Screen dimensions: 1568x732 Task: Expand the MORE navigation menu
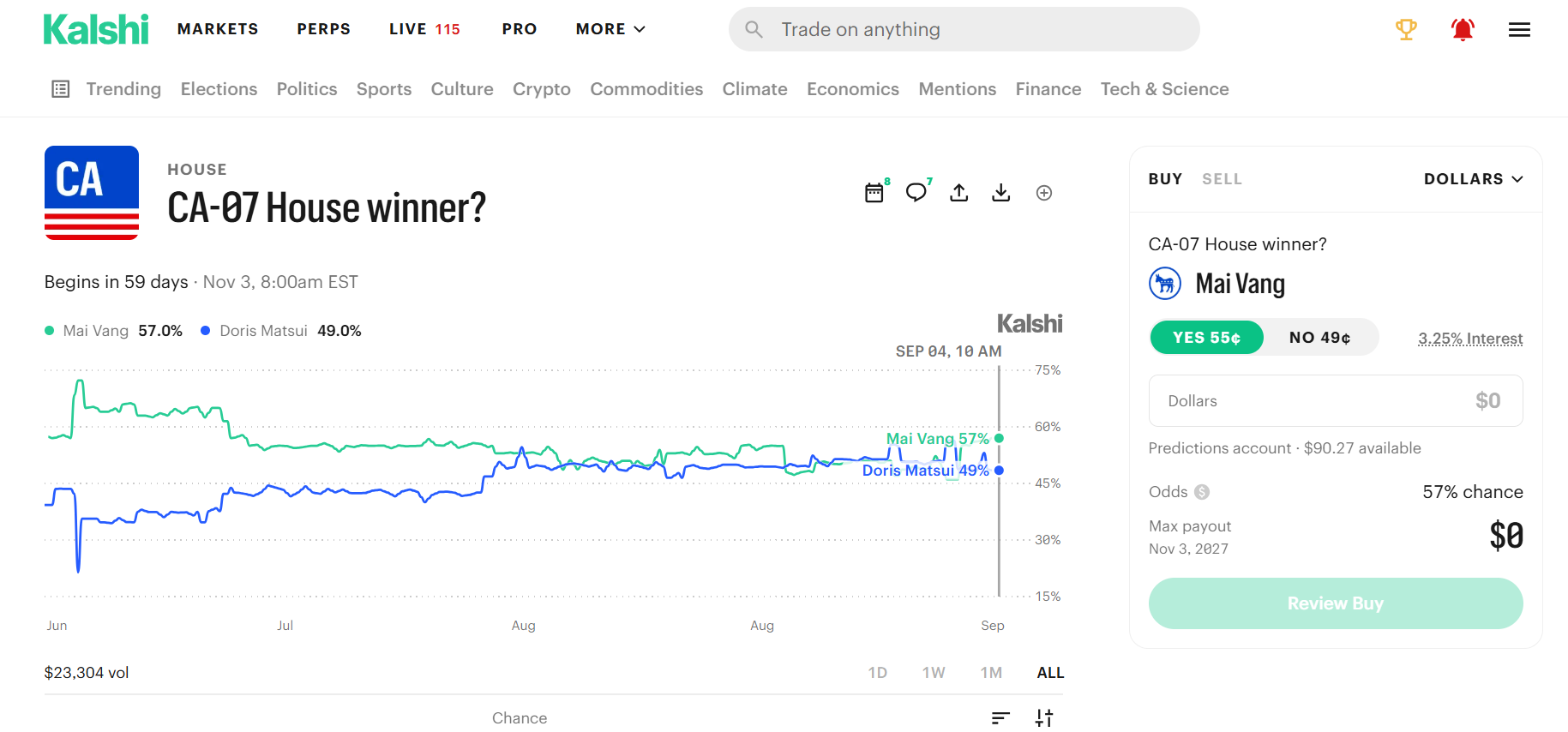pos(610,29)
